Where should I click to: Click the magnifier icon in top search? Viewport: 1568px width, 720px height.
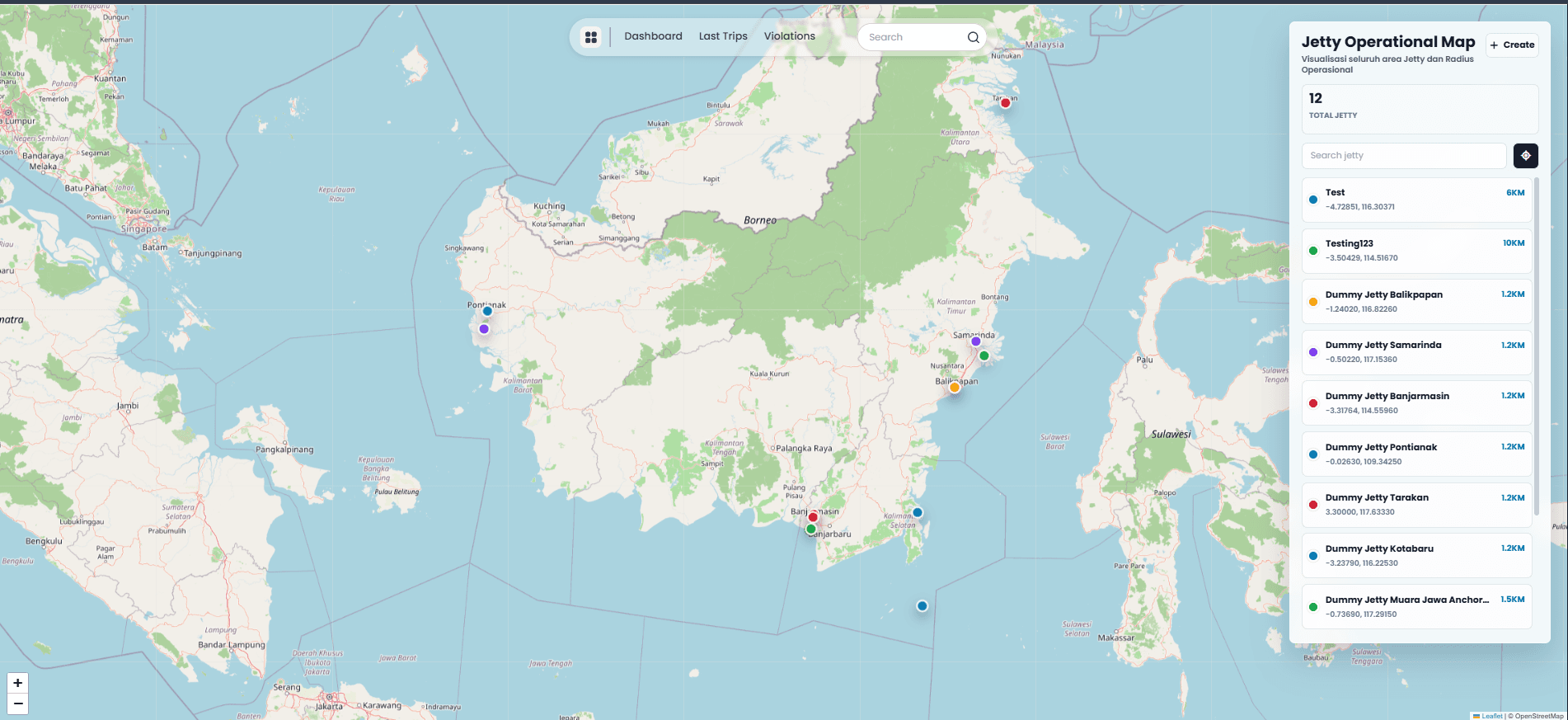(973, 37)
